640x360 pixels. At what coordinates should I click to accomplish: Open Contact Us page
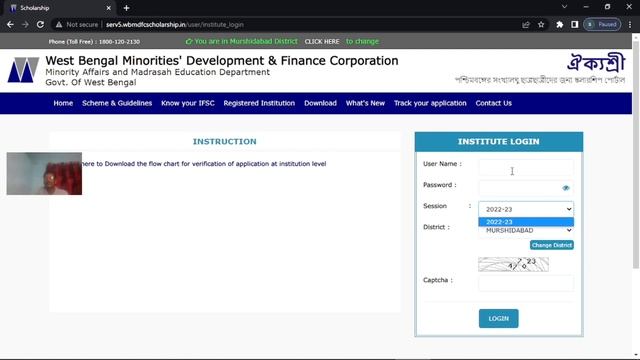[x=493, y=103]
